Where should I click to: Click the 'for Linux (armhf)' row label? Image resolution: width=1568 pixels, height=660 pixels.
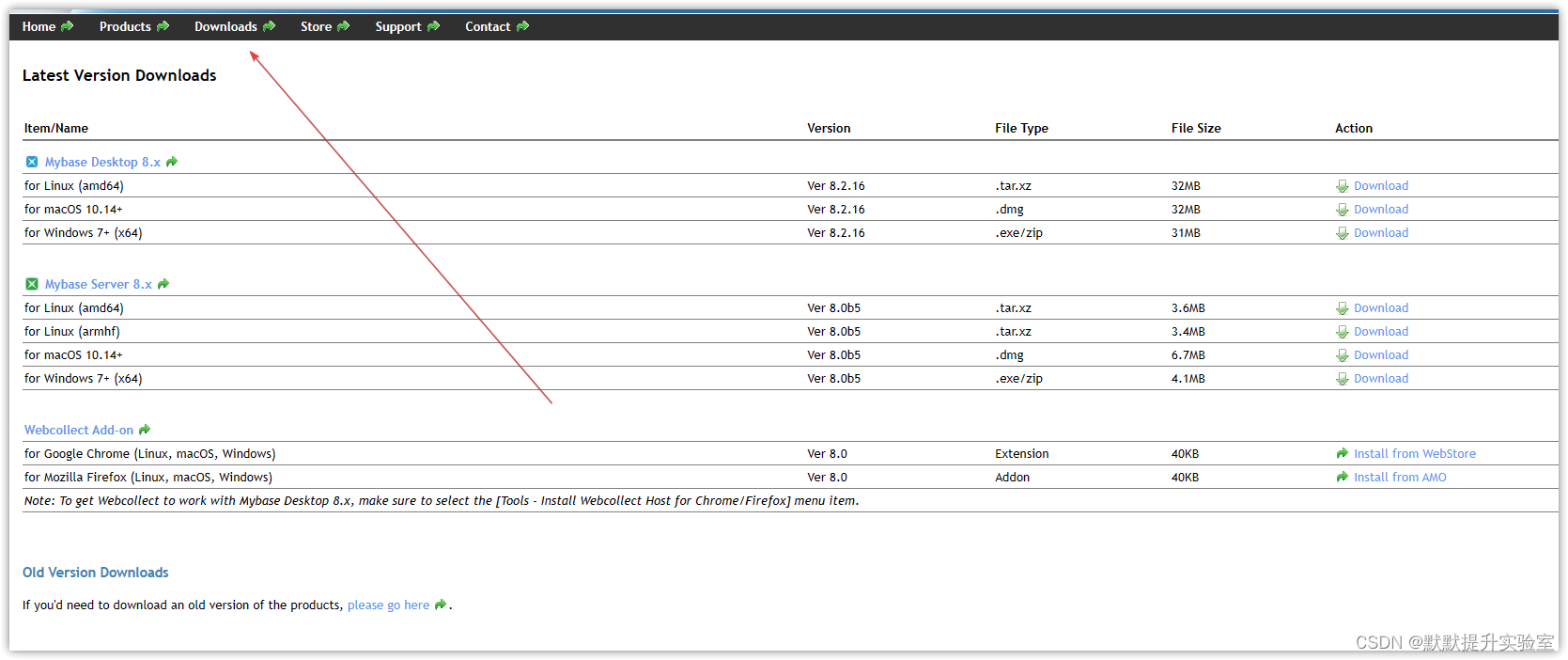coord(72,331)
